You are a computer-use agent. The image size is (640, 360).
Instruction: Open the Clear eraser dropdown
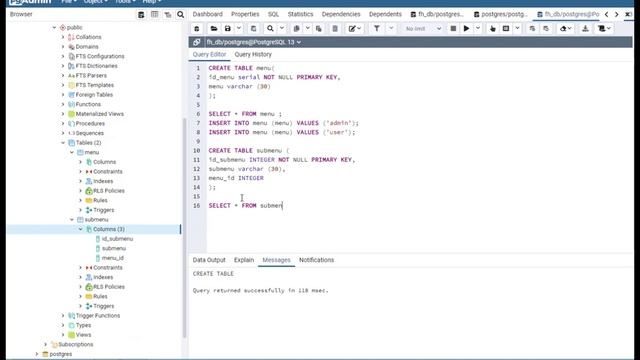click(x=565, y=29)
